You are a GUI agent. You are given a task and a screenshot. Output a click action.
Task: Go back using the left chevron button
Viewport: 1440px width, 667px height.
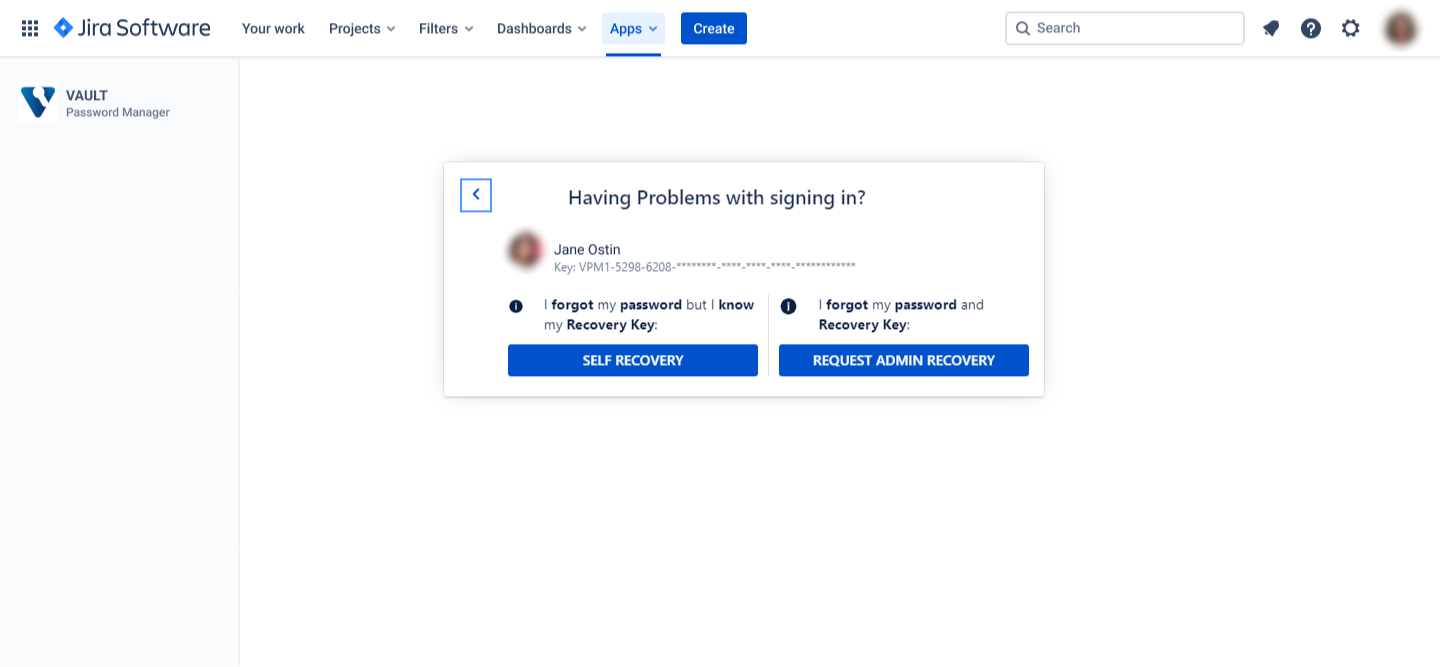point(476,195)
